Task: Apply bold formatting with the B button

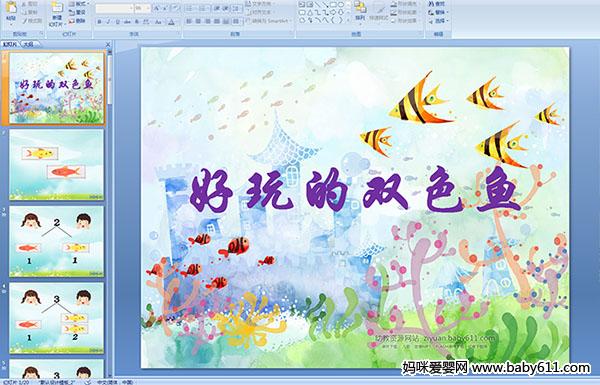Action: (x=99, y=22)
